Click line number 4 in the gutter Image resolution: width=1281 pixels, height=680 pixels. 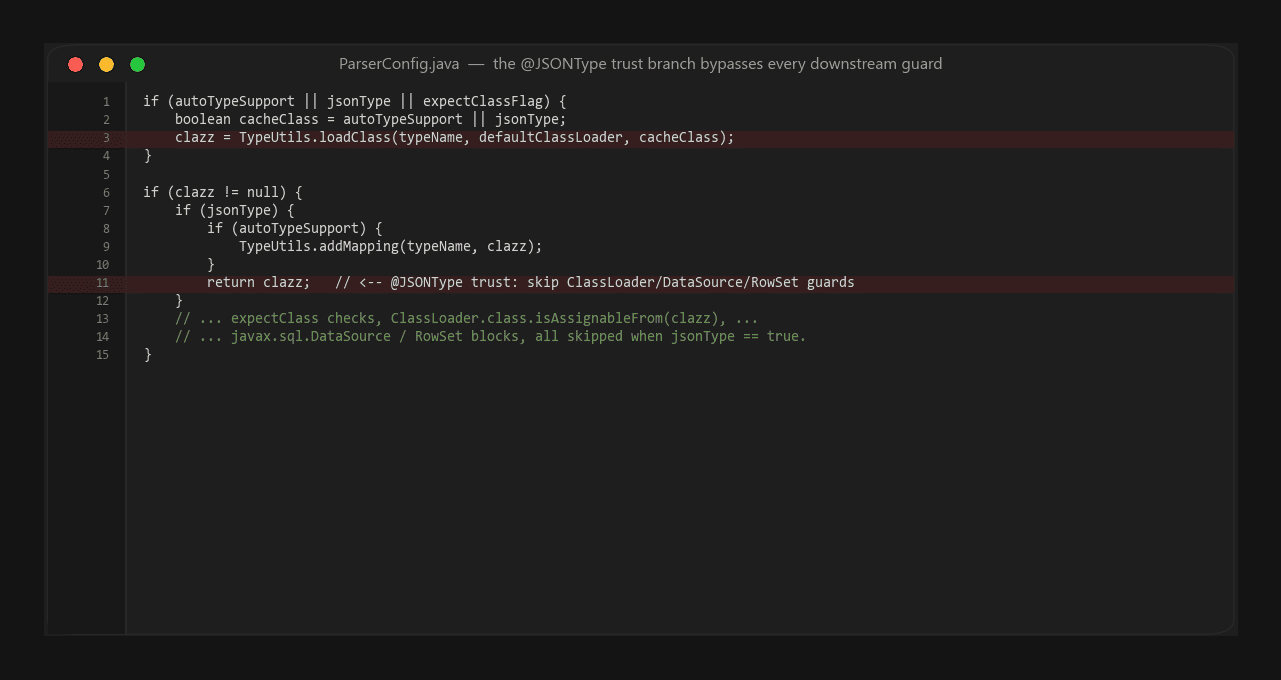(106, 156)
